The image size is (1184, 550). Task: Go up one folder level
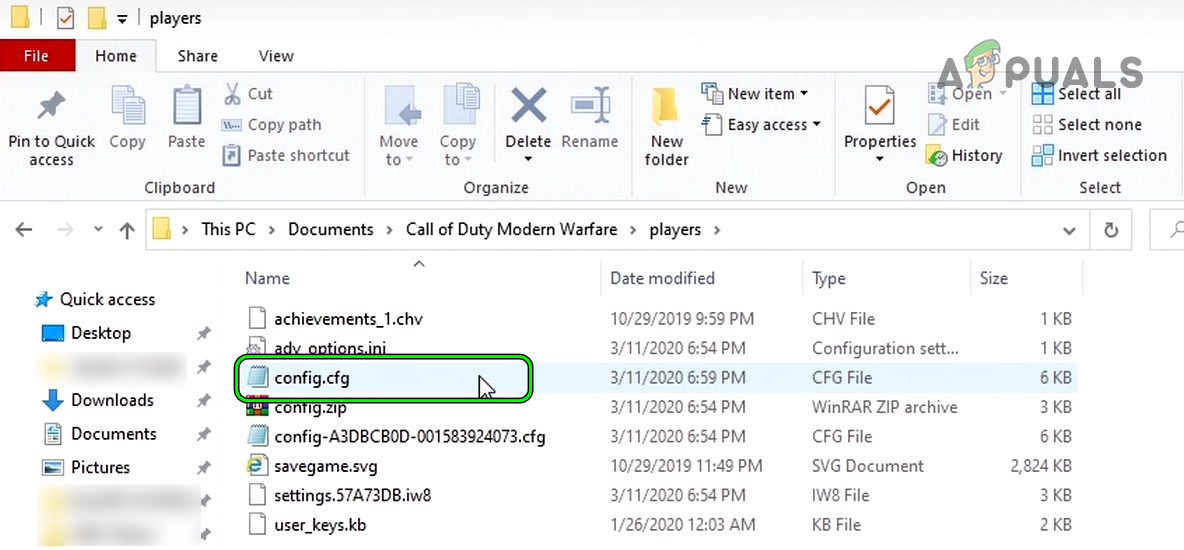[127, 230]
